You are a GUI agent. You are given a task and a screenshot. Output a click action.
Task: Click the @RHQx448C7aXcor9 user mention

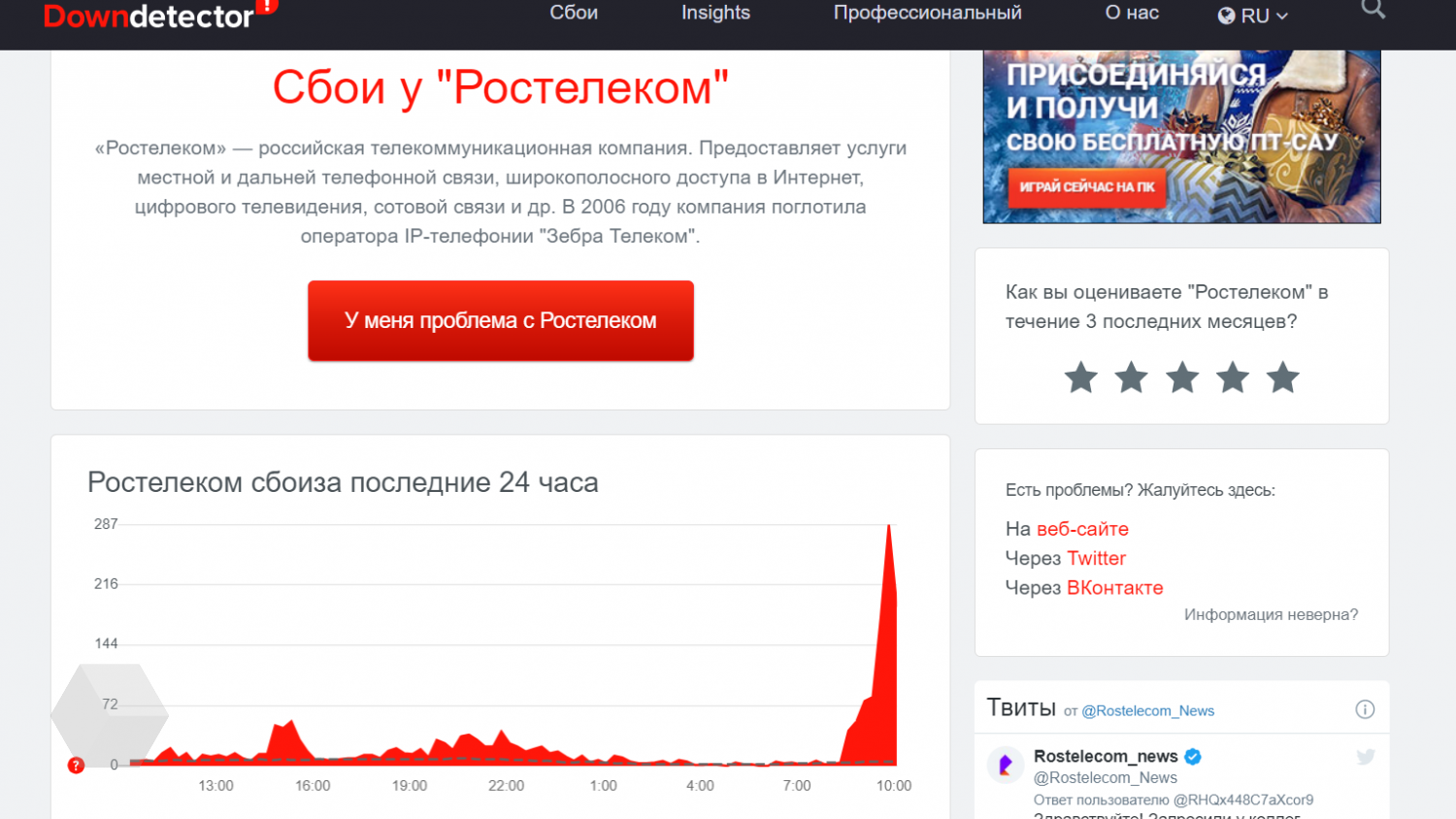tap(1243, 800)
